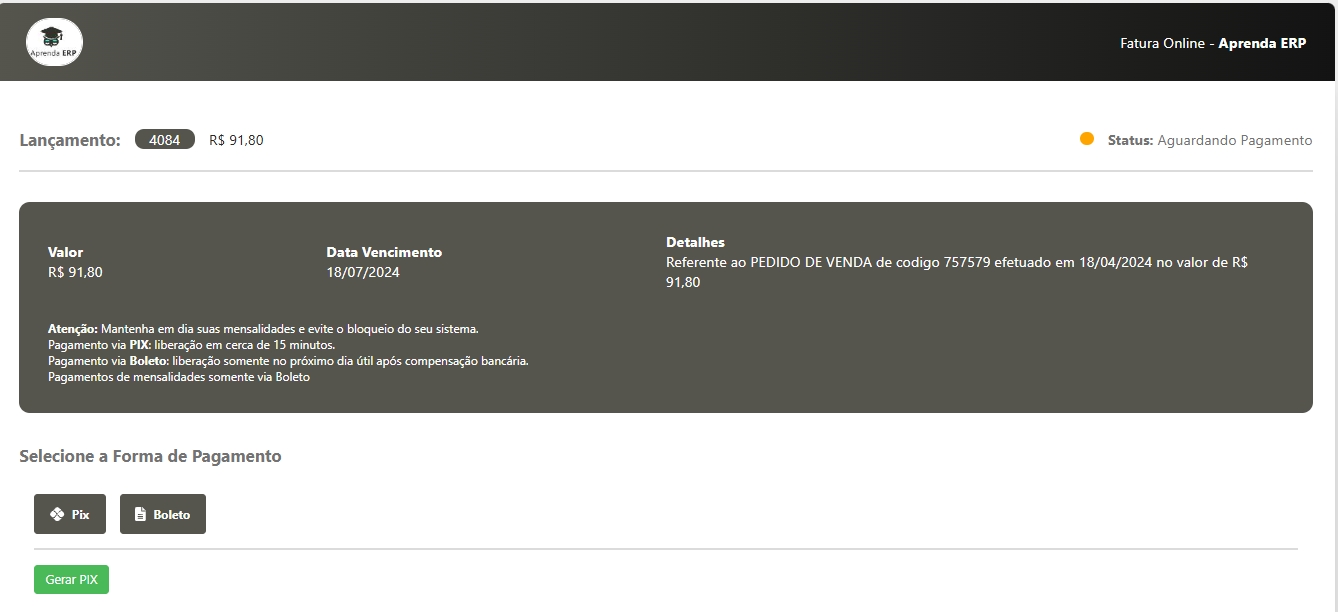This screenshot has height=612, width=1338.
Task: Click the Detalhes heading
Action: coord(695,242)
